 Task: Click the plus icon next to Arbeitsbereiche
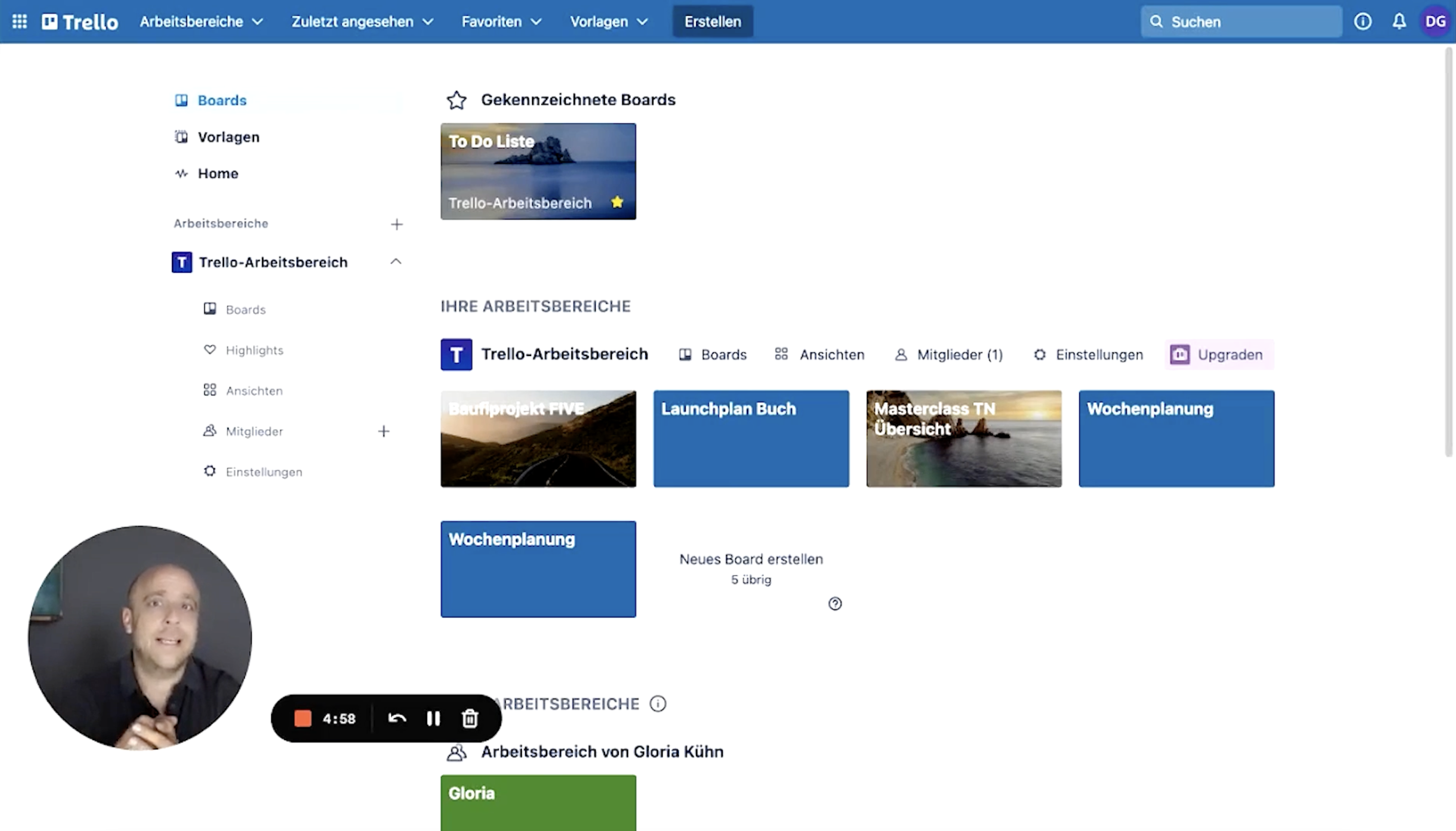[x=396, y=224]
